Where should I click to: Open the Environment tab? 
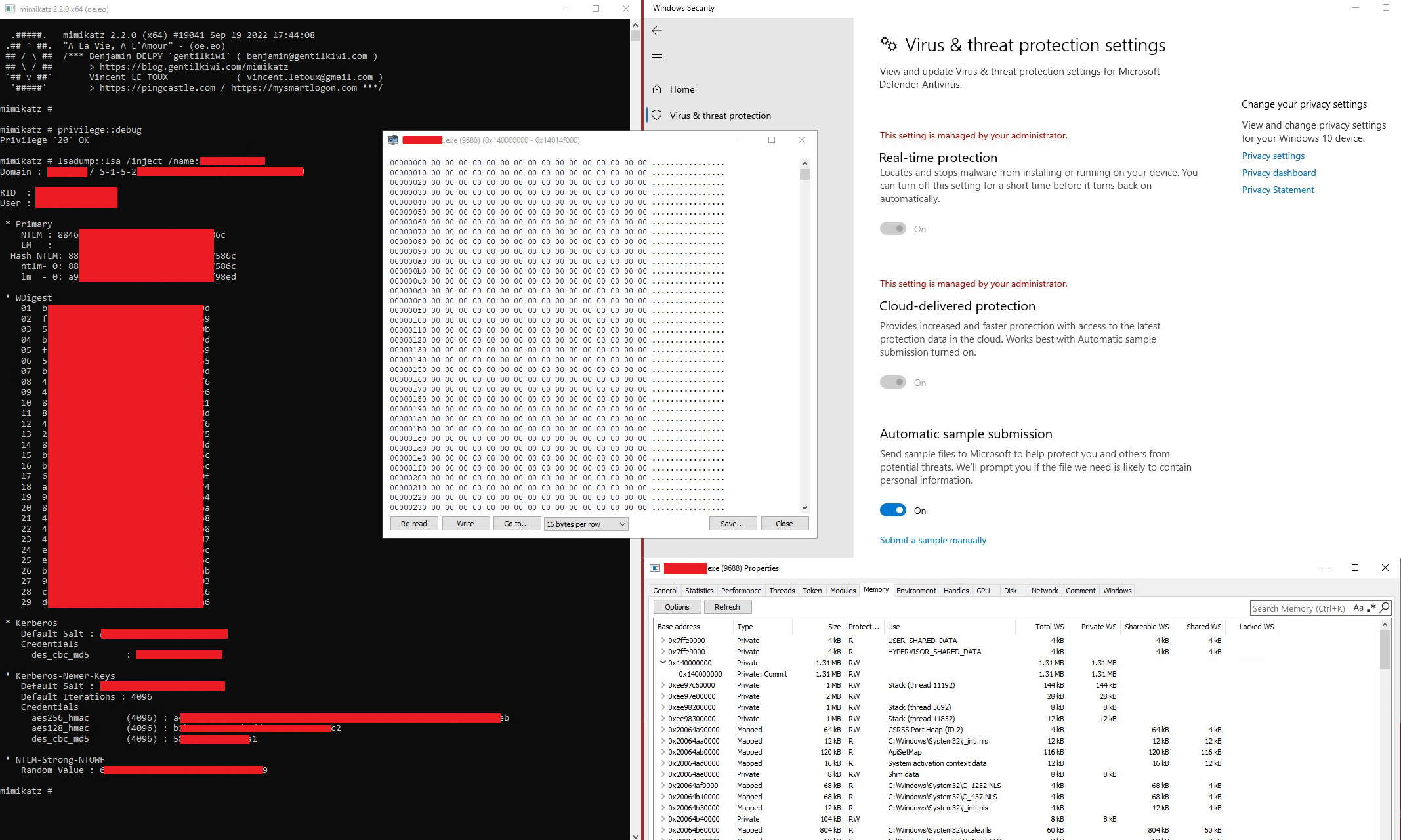coord(916,591)
